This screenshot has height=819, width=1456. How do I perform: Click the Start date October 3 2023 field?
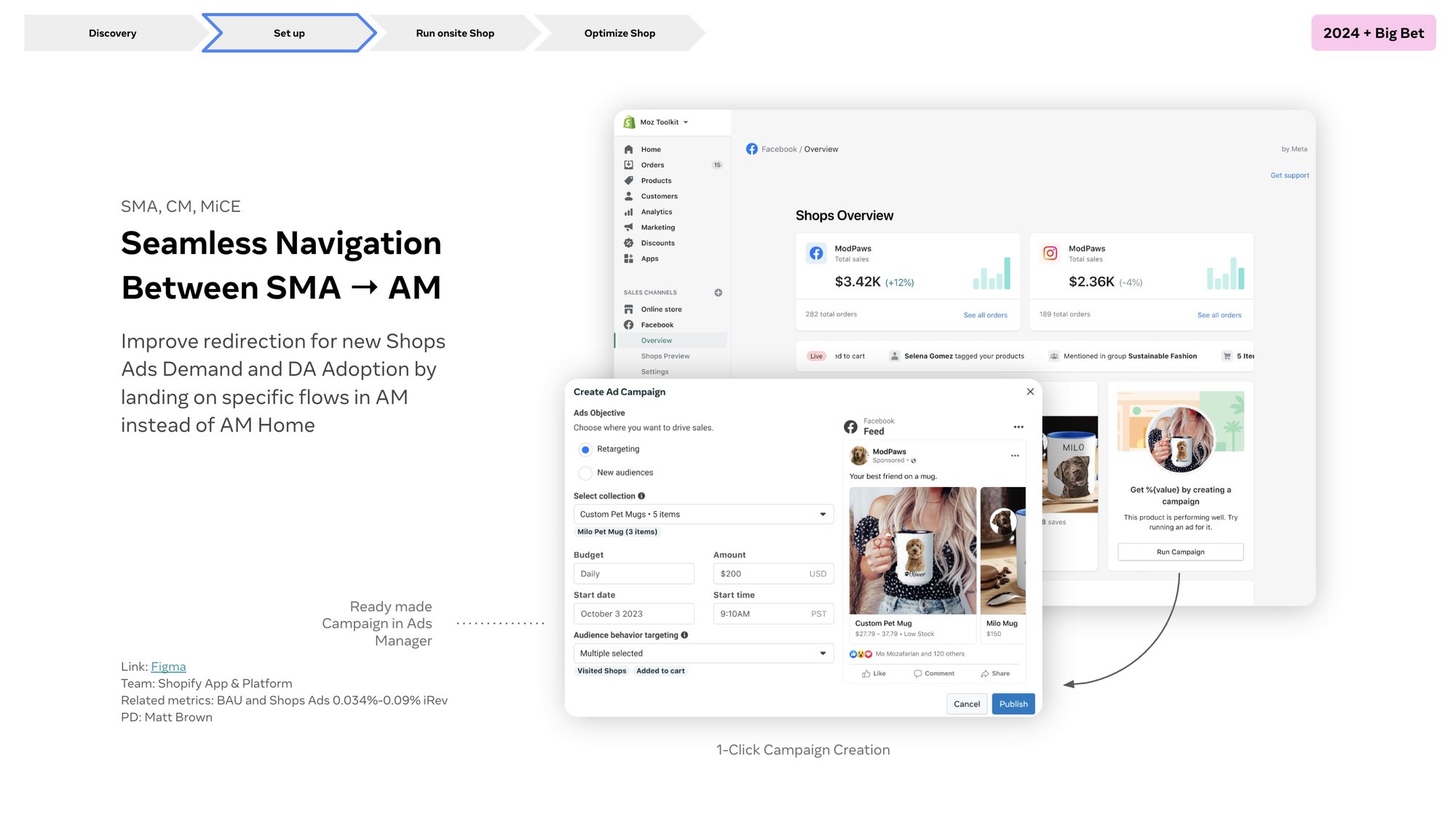(x=633, y=614)
